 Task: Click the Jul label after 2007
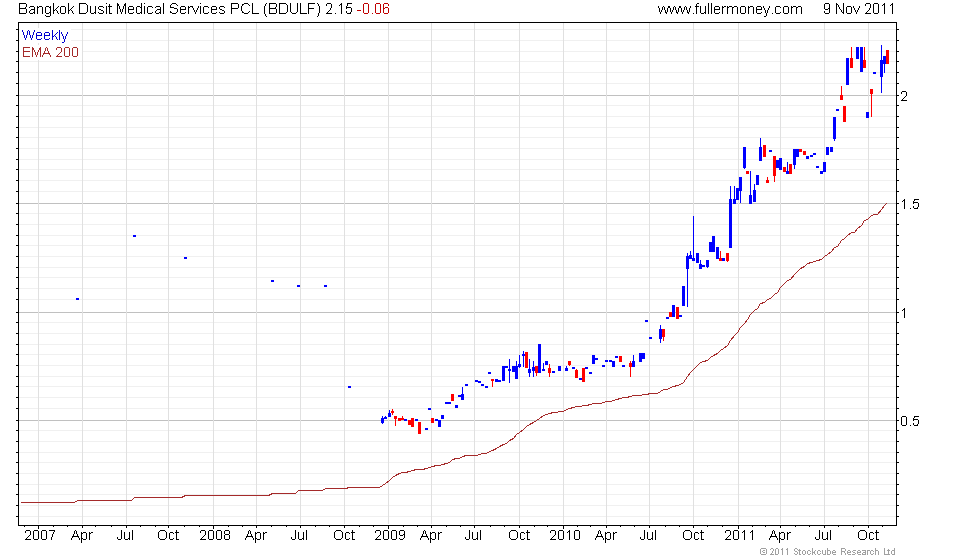(125, 535)
